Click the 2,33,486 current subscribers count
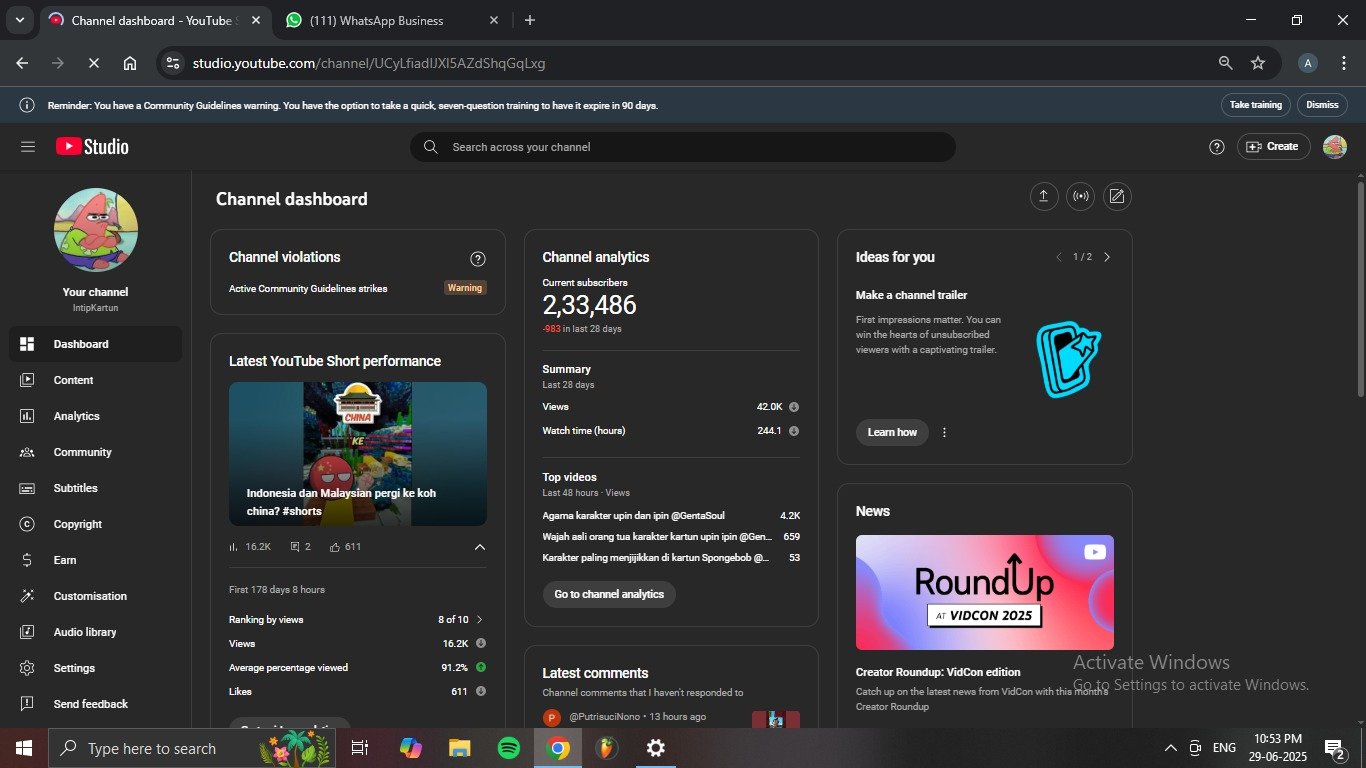The height and width of the screenshot is (768, 1366). click(589, 305)
